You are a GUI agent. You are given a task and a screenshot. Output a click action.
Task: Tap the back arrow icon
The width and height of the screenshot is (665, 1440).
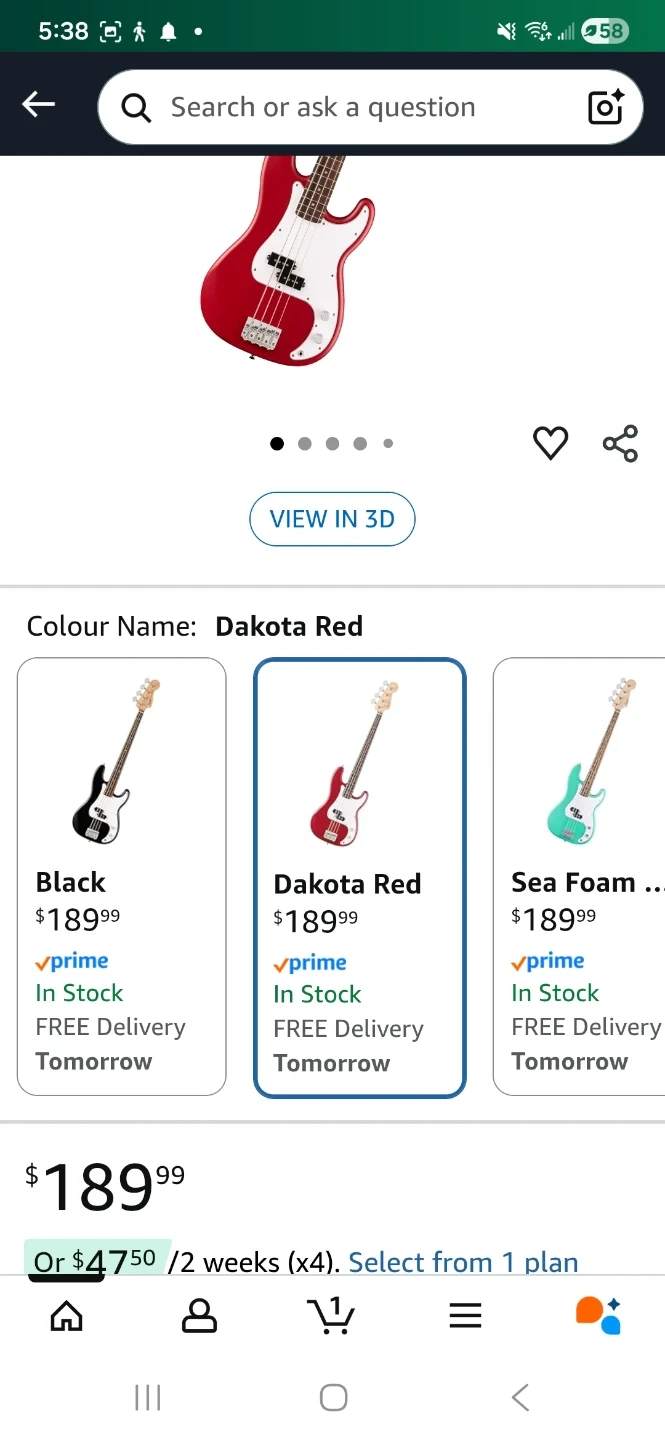pos(39,104)
